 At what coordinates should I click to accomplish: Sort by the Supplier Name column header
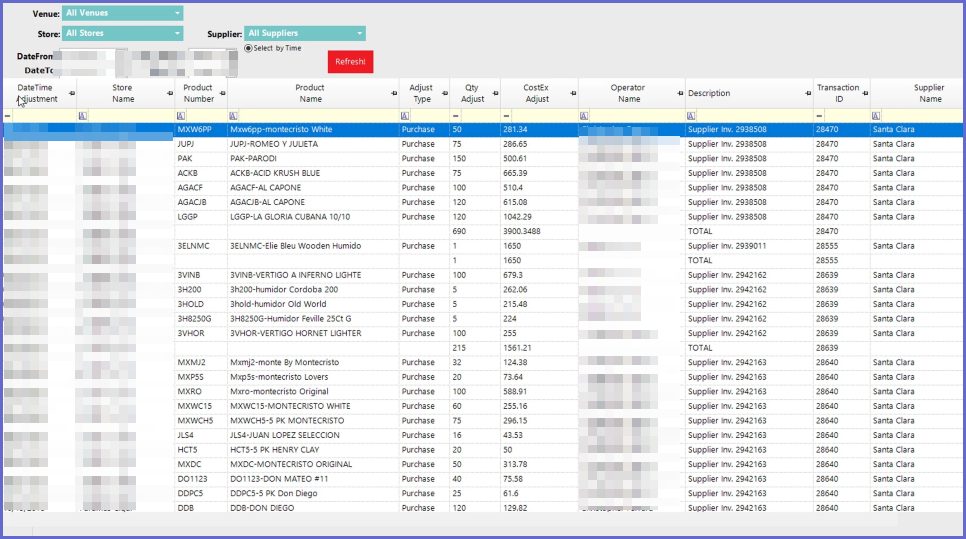click(x=929, y=94)
